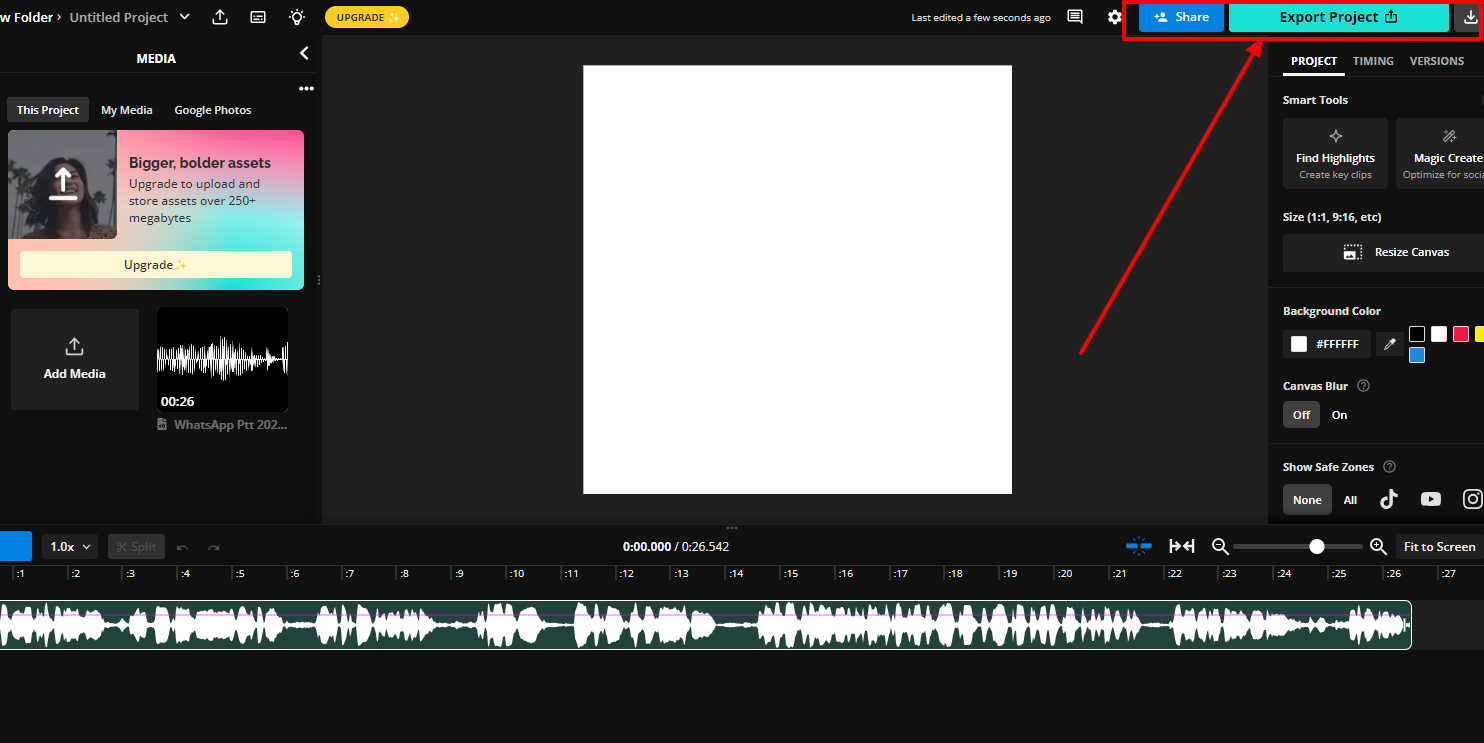Switch to the TIMING tab
This screenshot has height=743, width=1484.
click(1373, 61)
